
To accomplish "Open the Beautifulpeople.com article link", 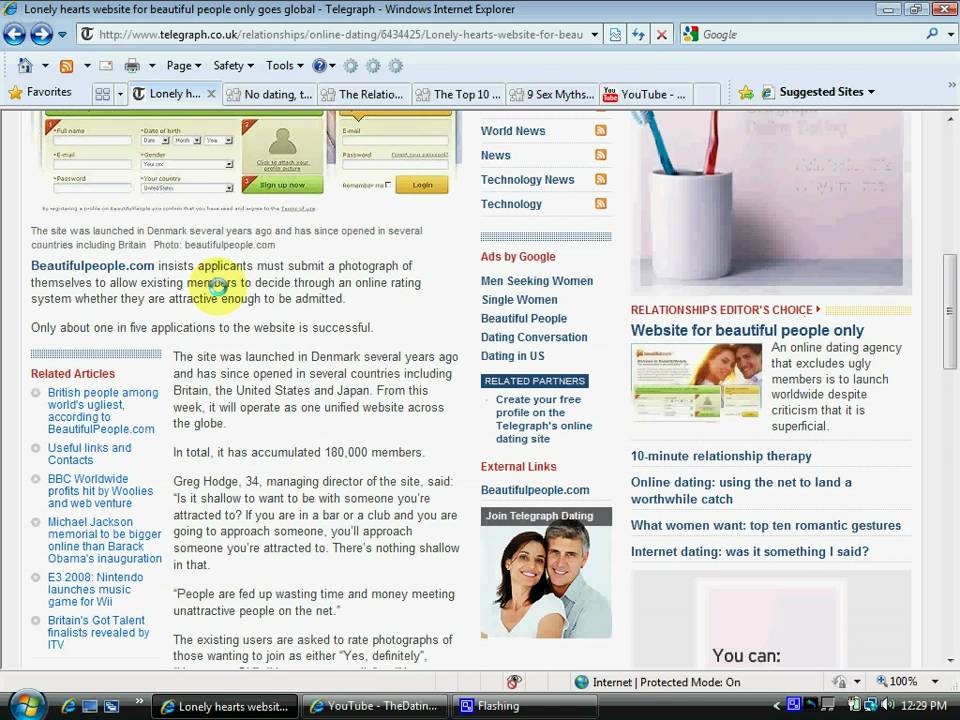I will tap(92, 266).
